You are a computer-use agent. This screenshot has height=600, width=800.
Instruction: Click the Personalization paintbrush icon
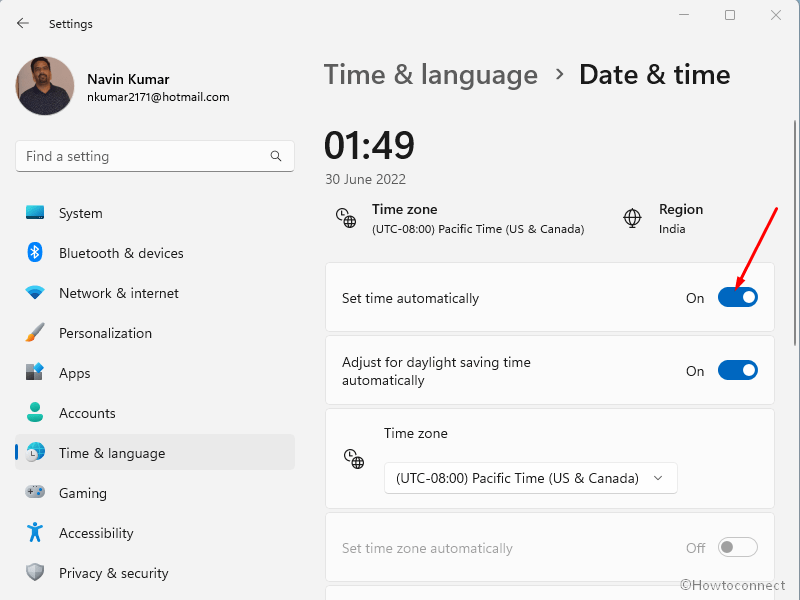click(35, 333)
